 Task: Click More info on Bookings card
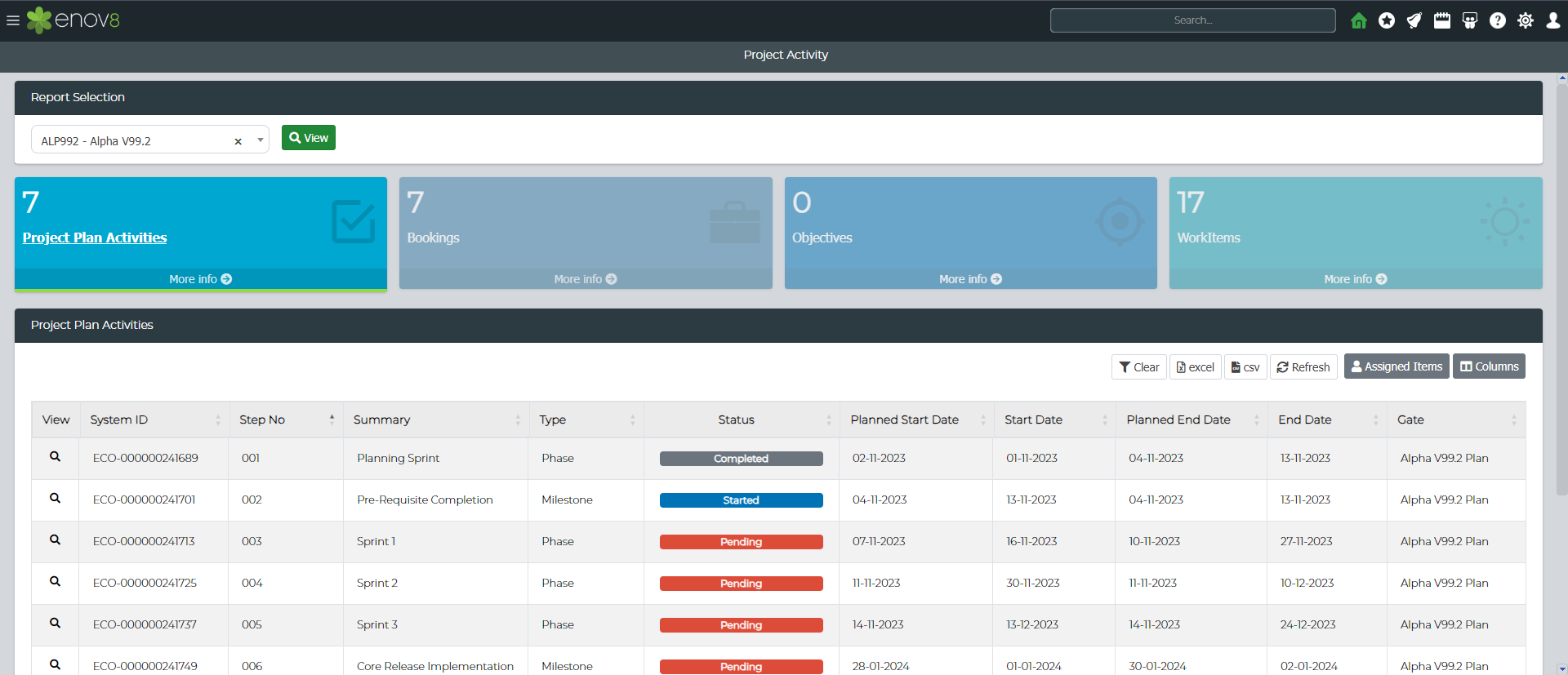click(x=586, y=279)
